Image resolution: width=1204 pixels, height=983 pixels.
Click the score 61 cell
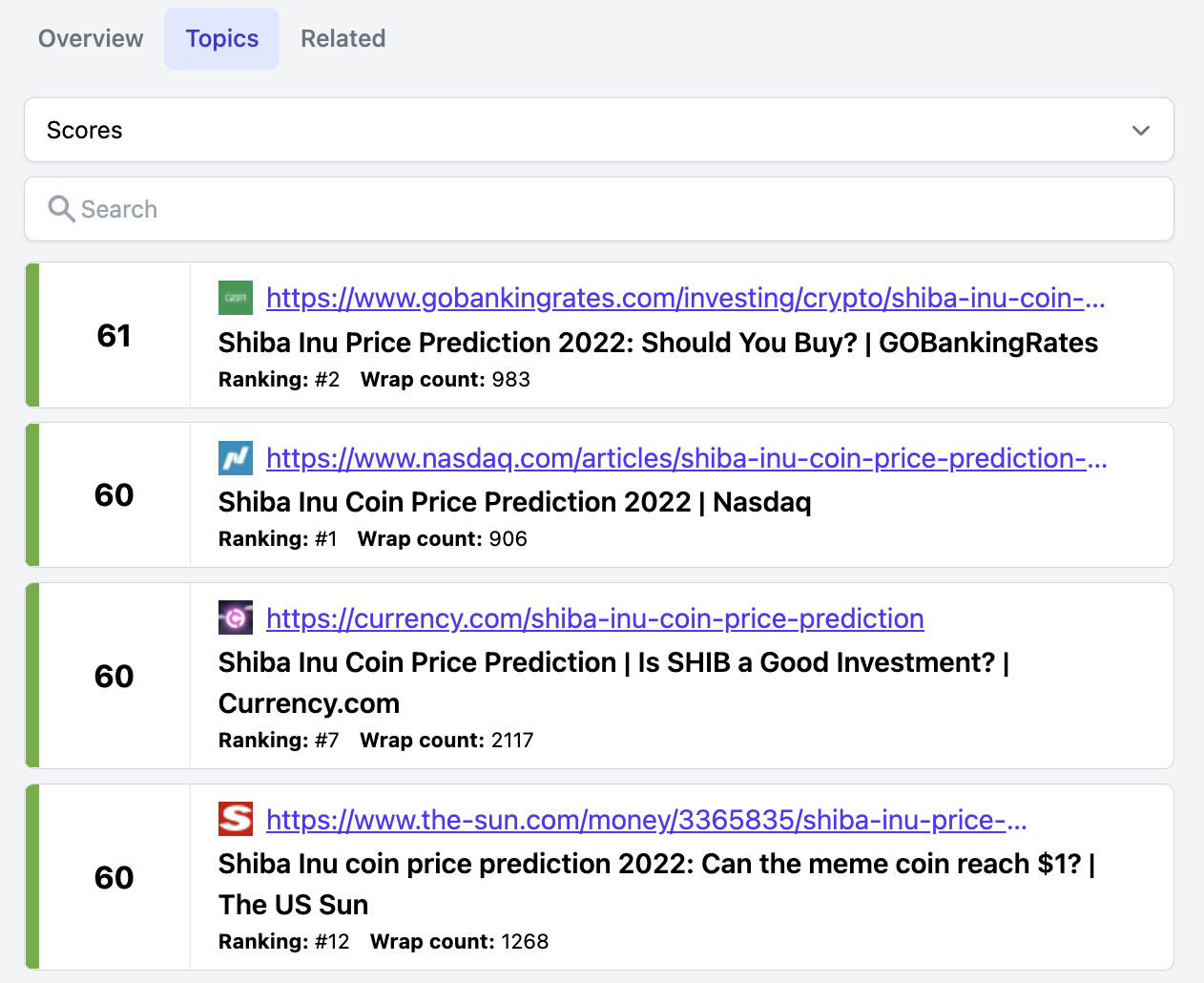(114, 335)
